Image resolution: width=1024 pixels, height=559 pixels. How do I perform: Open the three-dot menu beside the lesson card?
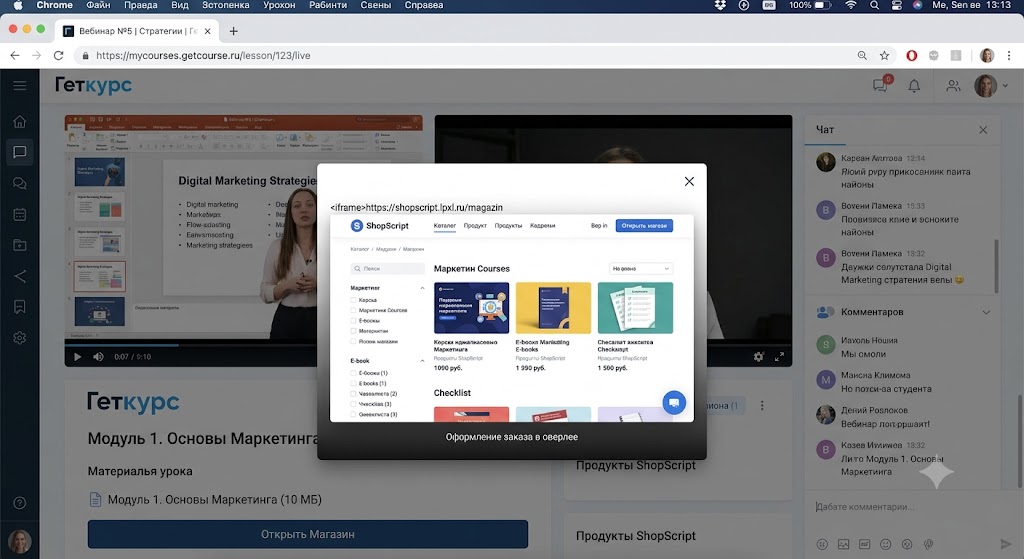(761, 406)
